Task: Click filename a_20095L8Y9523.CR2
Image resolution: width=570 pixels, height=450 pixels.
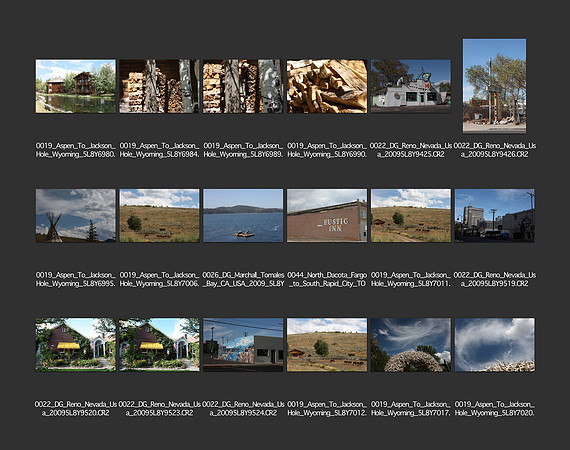Action: [x=159, y=409]
